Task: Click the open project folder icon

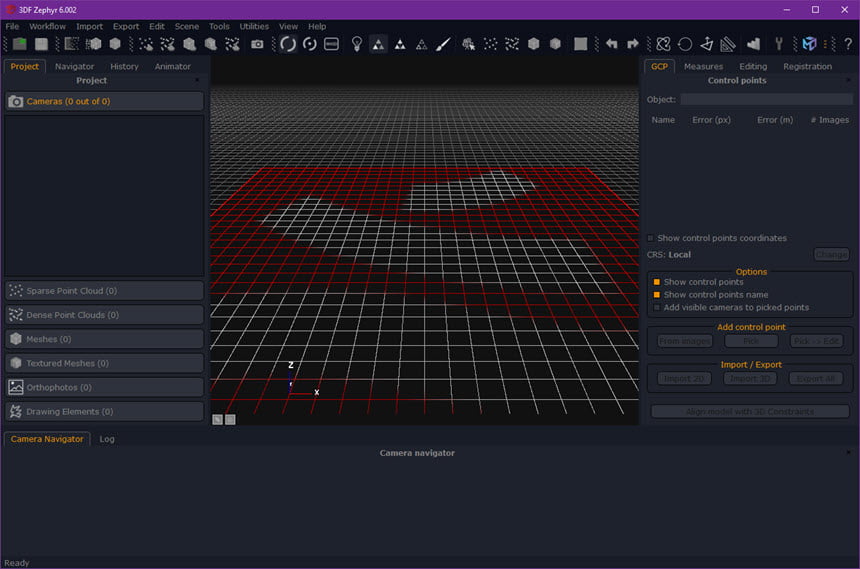Action: (20, 44)
